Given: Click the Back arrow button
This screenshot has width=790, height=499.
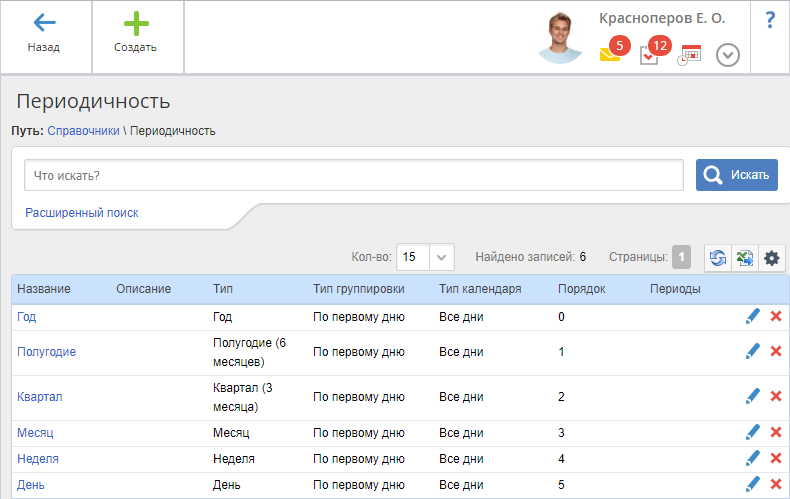Looking at the screenshot, I should coord(44,34).
